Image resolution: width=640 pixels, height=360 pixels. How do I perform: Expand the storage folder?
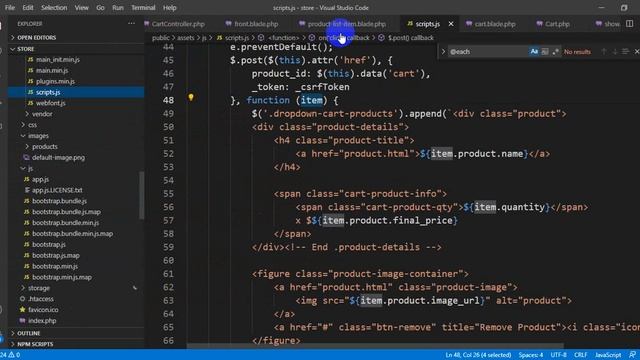coord(39,288)
